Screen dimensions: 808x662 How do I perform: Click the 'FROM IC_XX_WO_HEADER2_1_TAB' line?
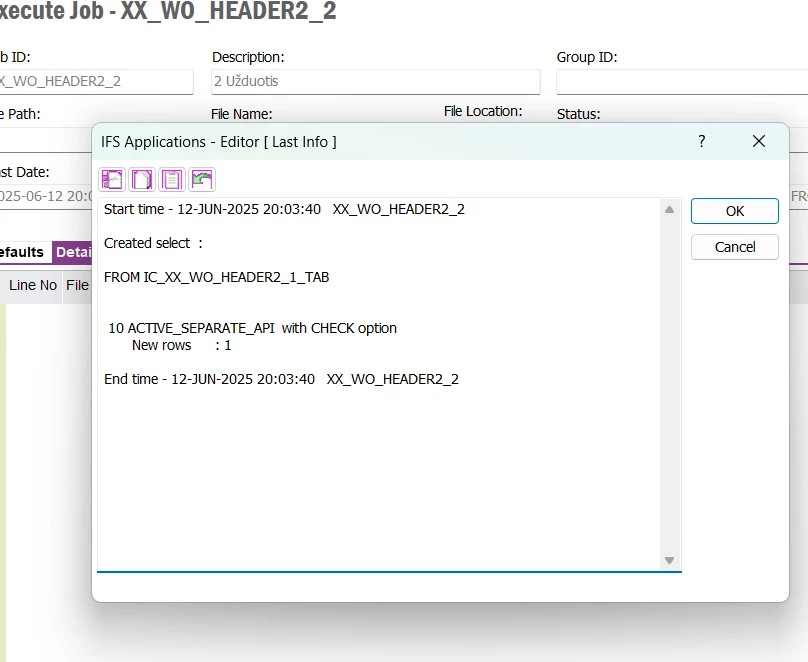216,277
